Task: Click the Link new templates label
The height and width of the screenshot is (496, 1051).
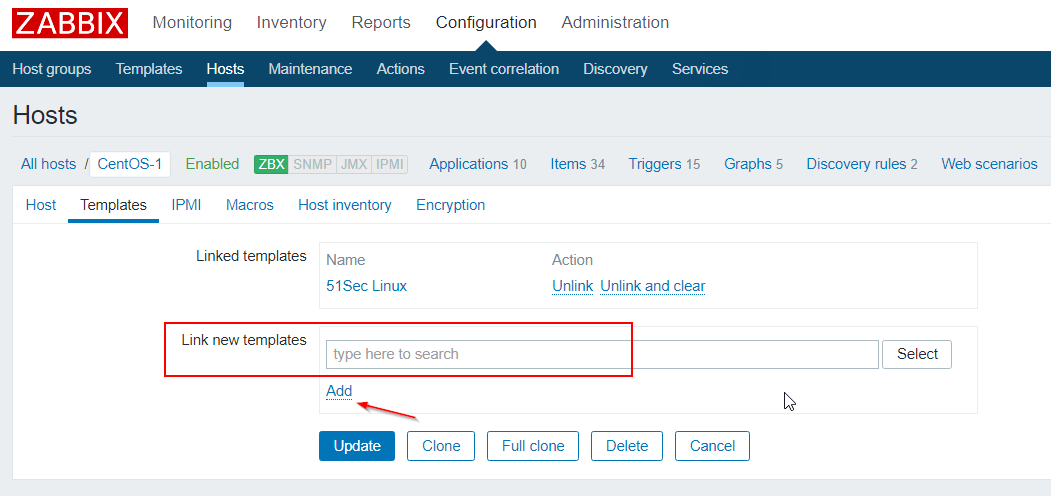Action: [244, 340]
